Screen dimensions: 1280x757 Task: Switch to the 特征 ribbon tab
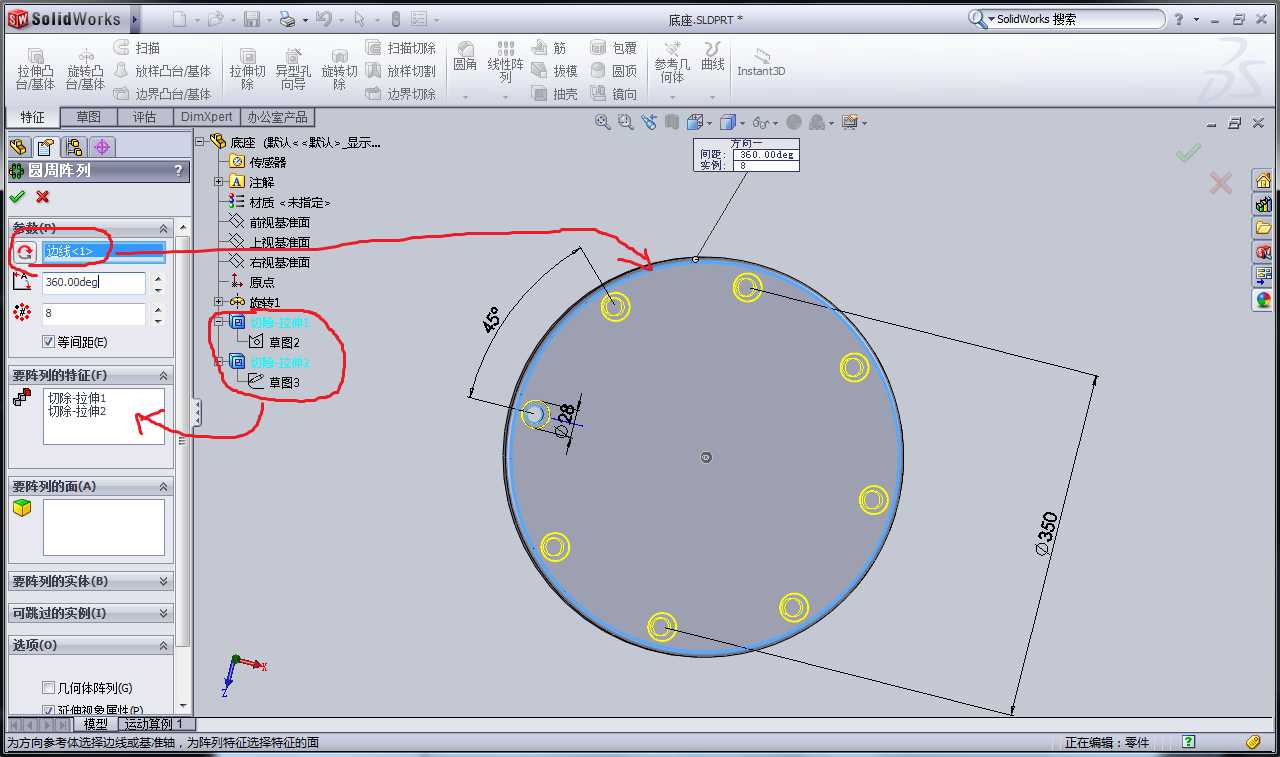coord(32,117)
